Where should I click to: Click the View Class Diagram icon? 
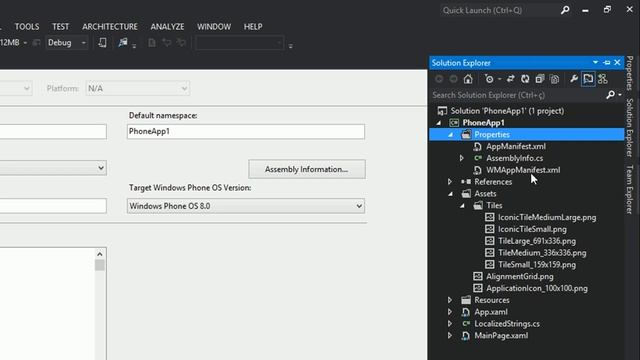click(x=603, y=79)
